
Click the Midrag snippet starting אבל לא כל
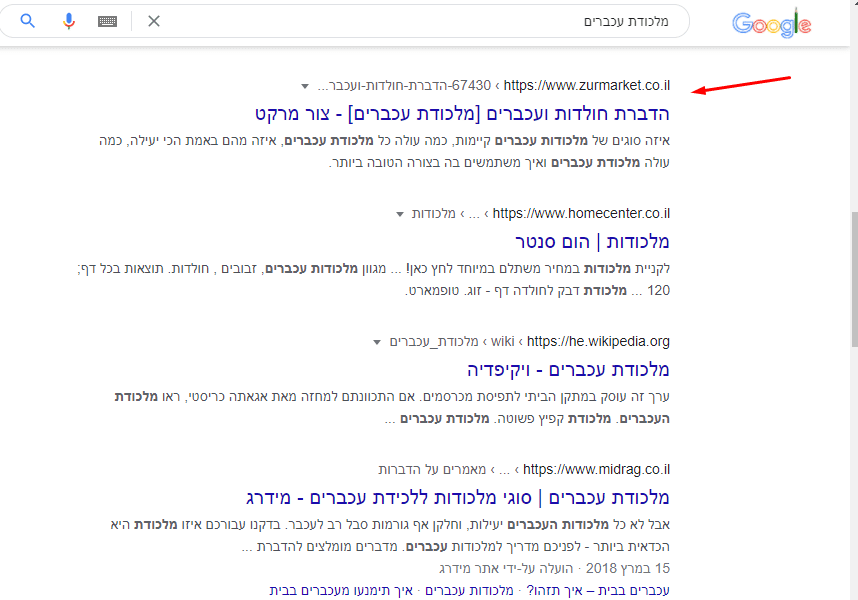click(x=390, y=535)
